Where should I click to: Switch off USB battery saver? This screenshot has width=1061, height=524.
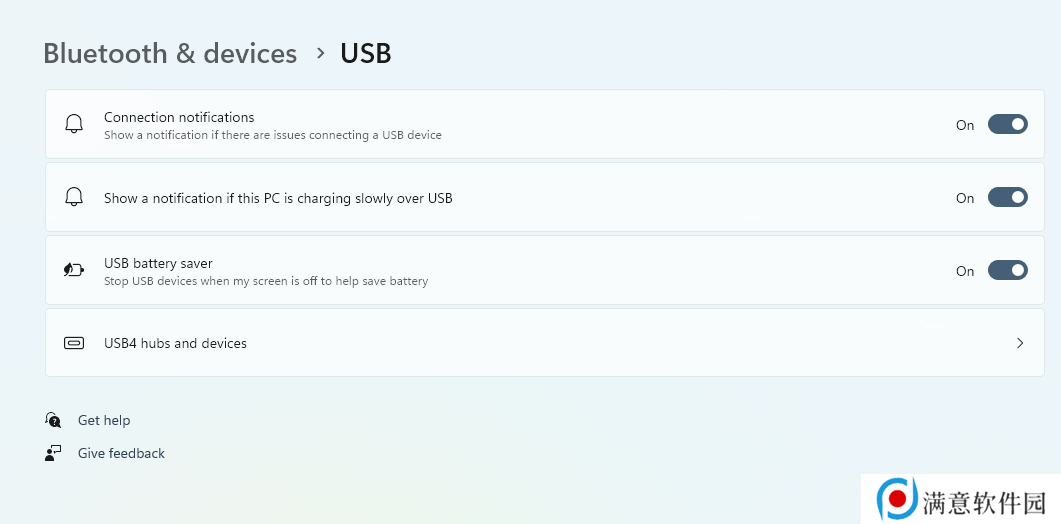(1008, 271)
